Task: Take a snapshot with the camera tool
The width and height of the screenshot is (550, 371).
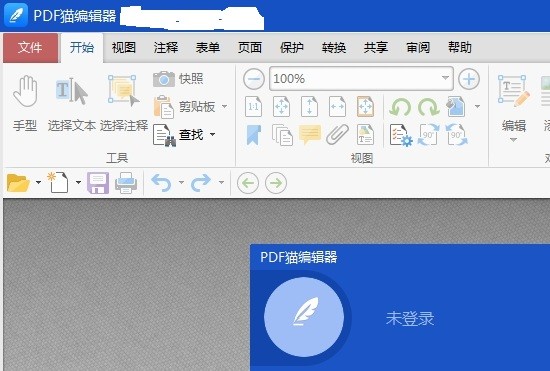Action: tap(179, 79)
